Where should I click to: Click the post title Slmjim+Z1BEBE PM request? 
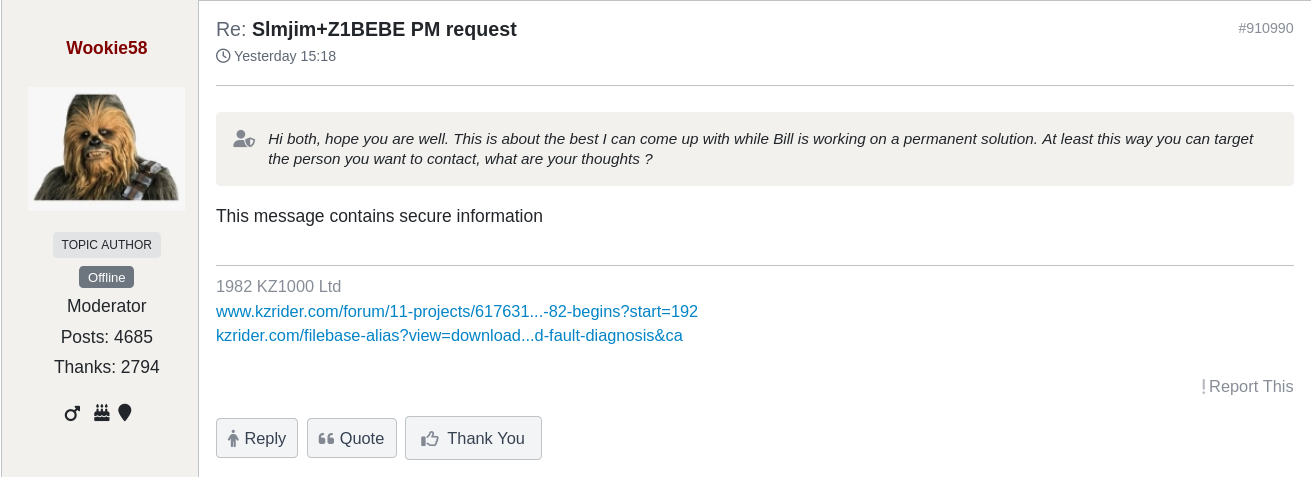(x=384, y=29)
